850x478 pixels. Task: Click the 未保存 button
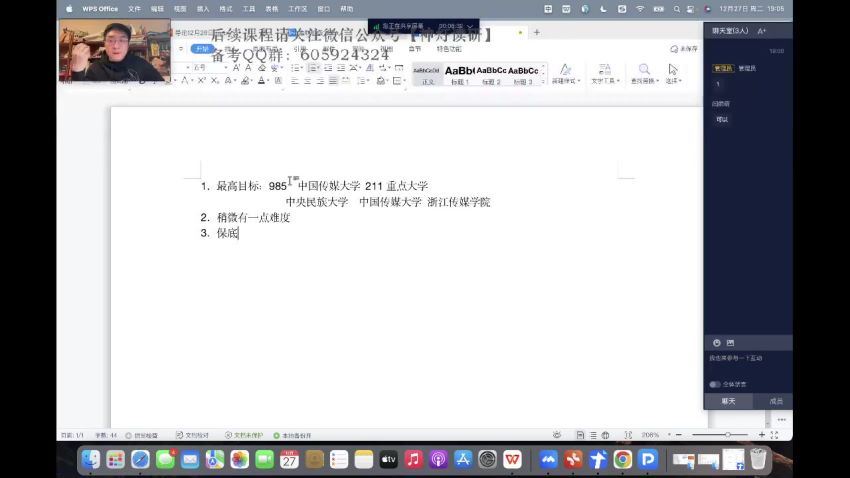point(684,49)
